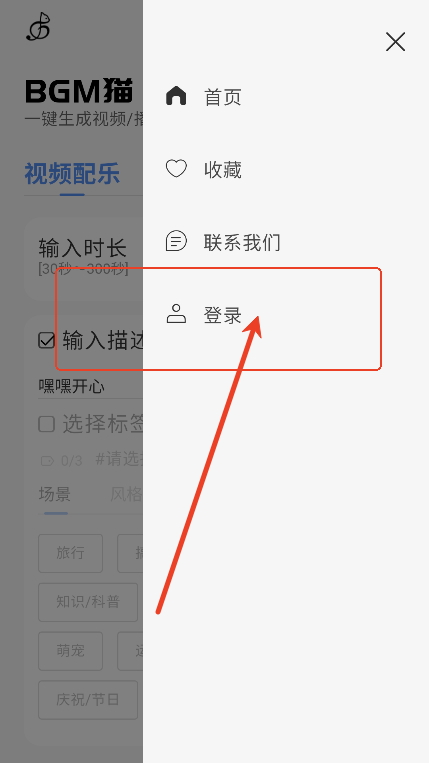Click the BGM猫 cat logo icon
The width and height of the screenshot is (429, 763).
(x=38, y=27)
